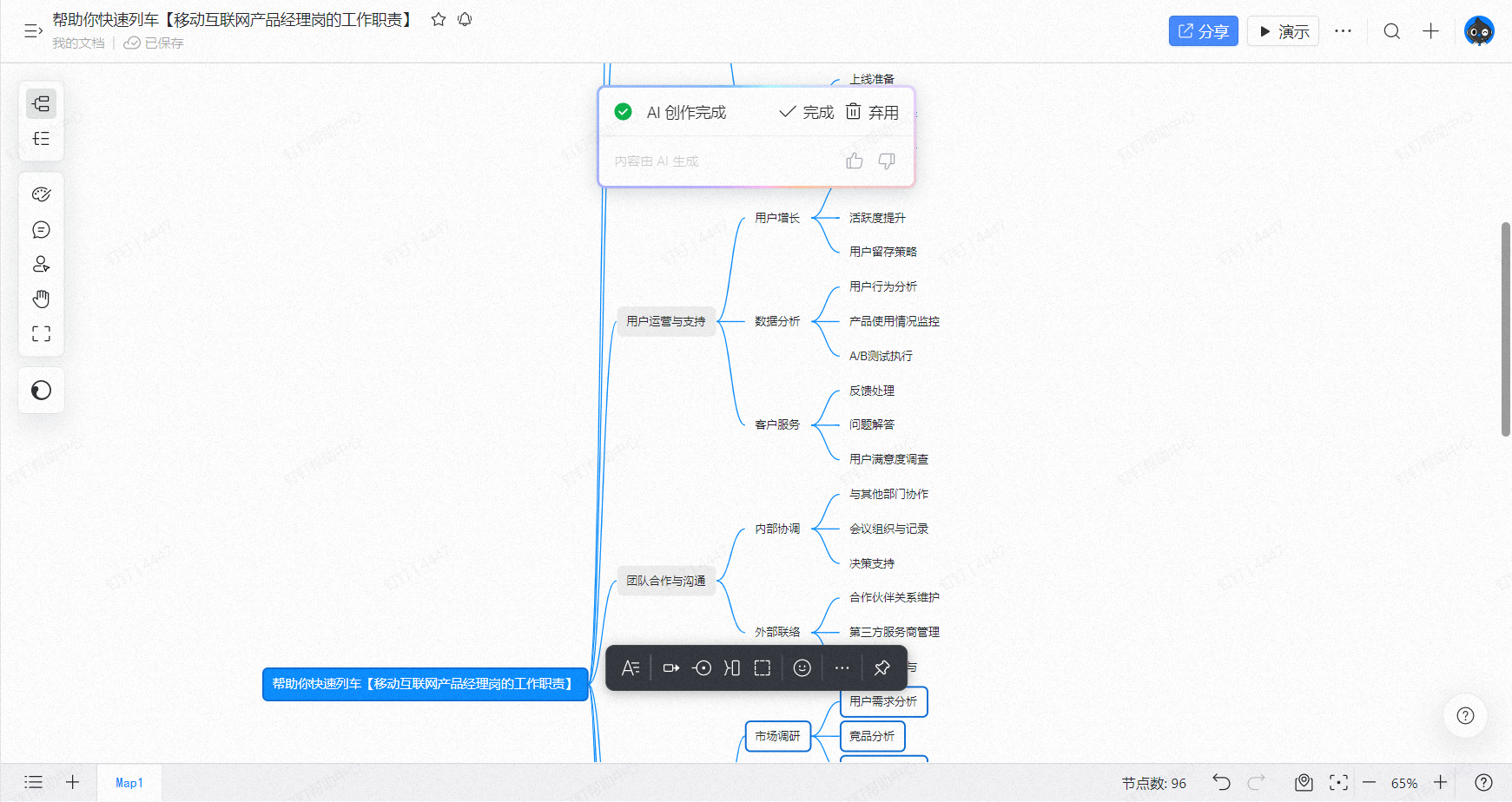Switch to Map1 sheet tab
Screen dimensions: 1512x802
tap(129, 783)
